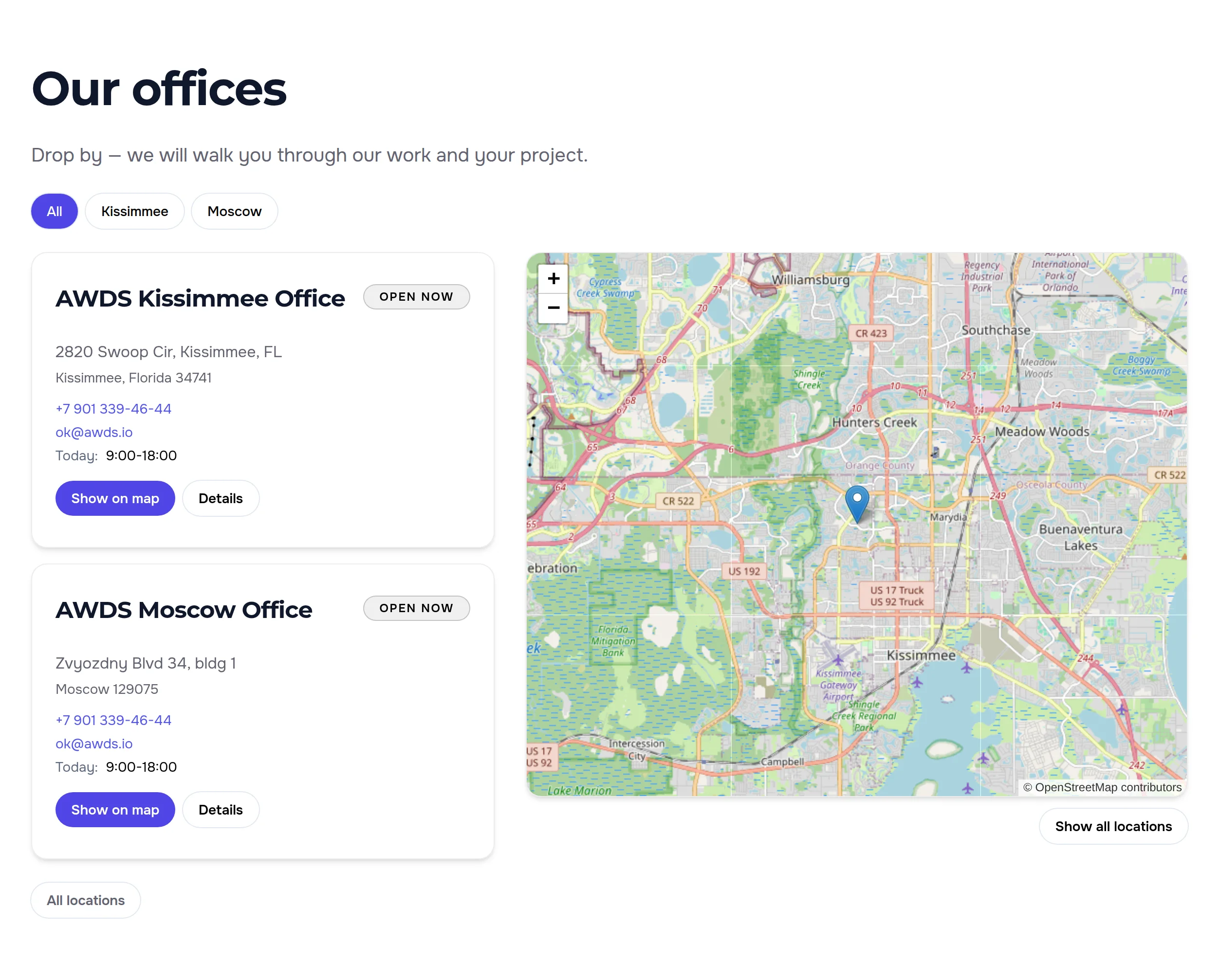Open the All locations link
Viewport: 1219px width, 980px height.
click(85, 900)
